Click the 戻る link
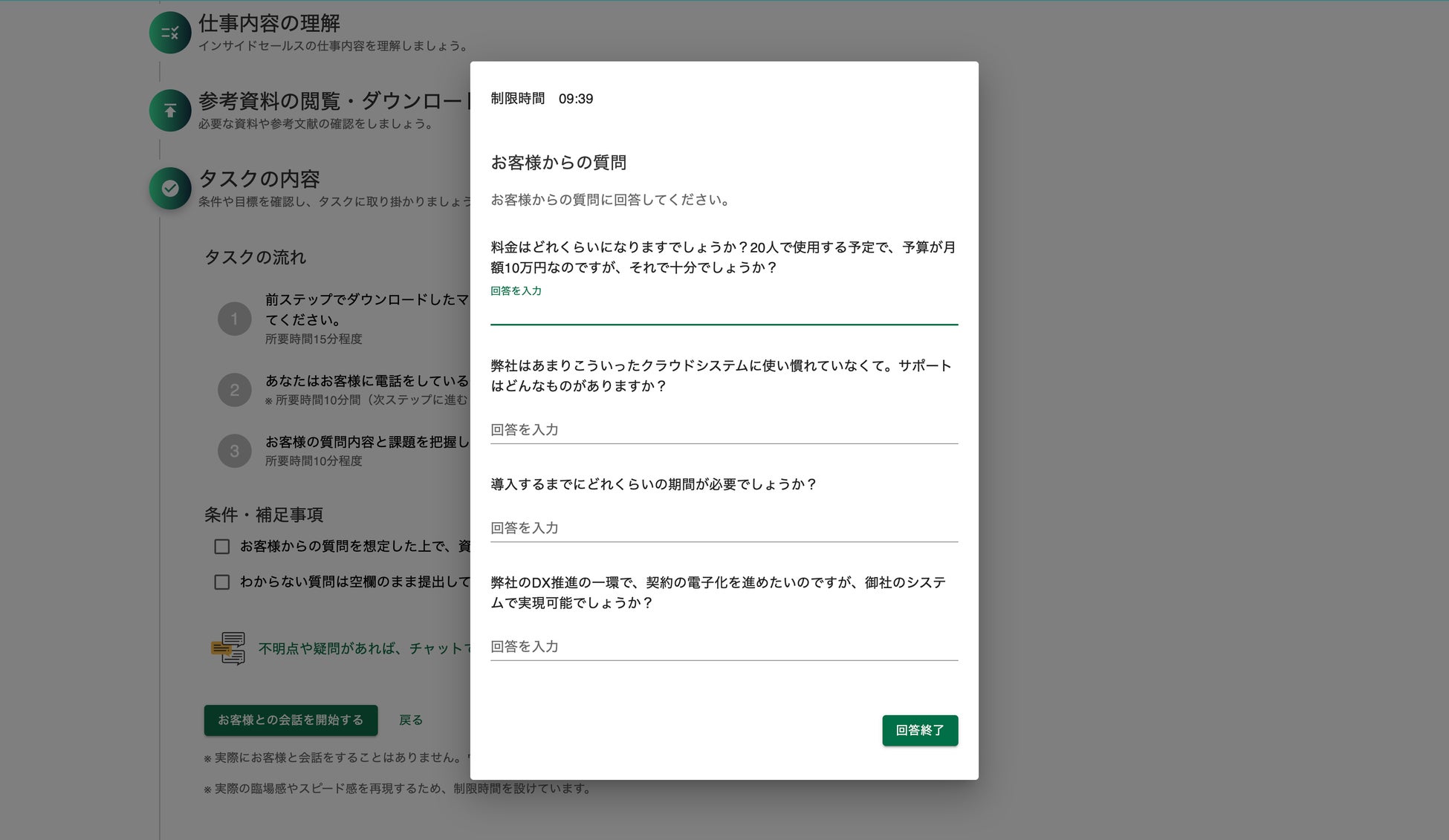Image resolution: width=1449 pixels, height=840 pixels. point(410,720)
